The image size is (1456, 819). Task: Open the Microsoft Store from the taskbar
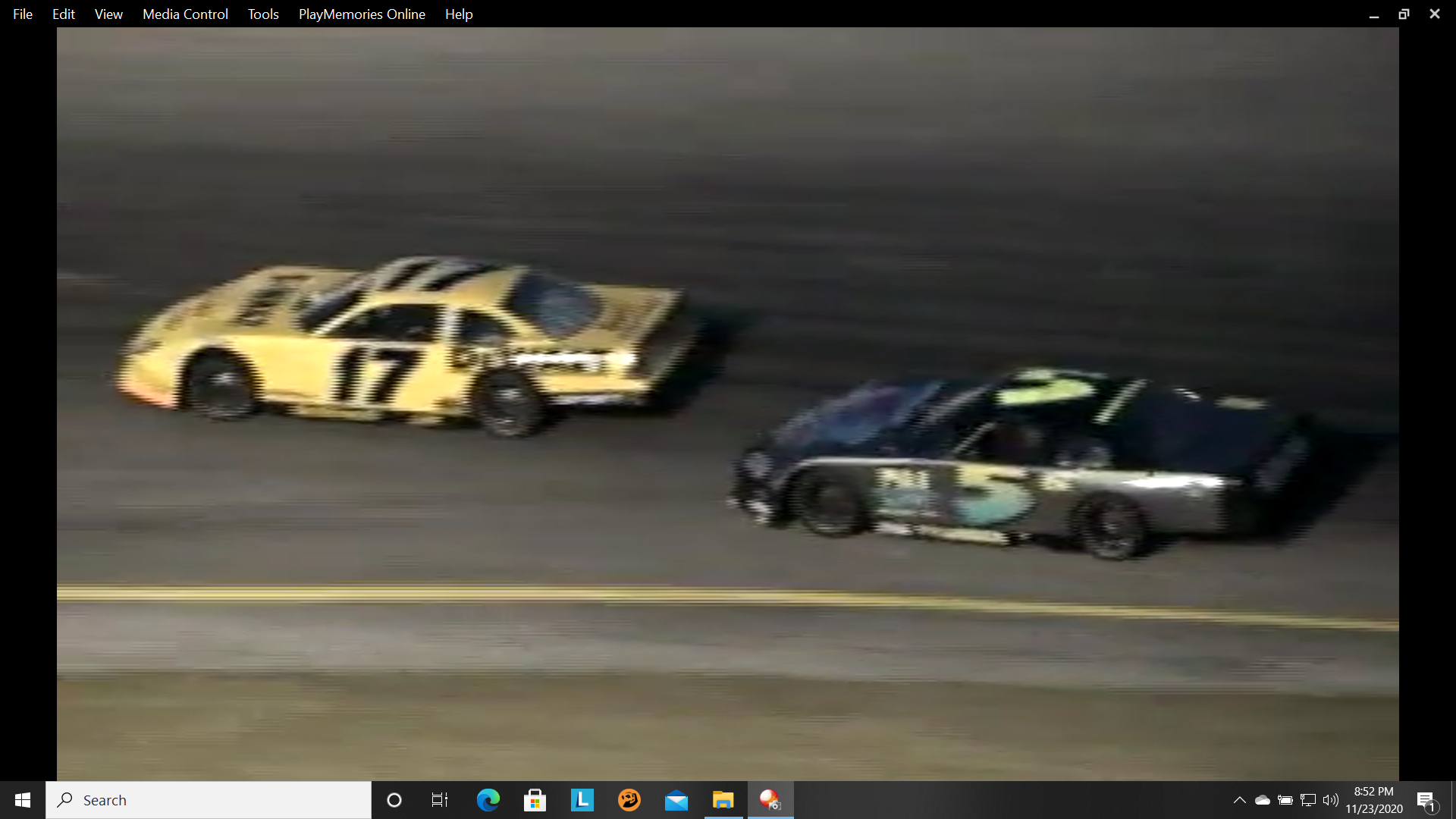(x=535, y=800)
